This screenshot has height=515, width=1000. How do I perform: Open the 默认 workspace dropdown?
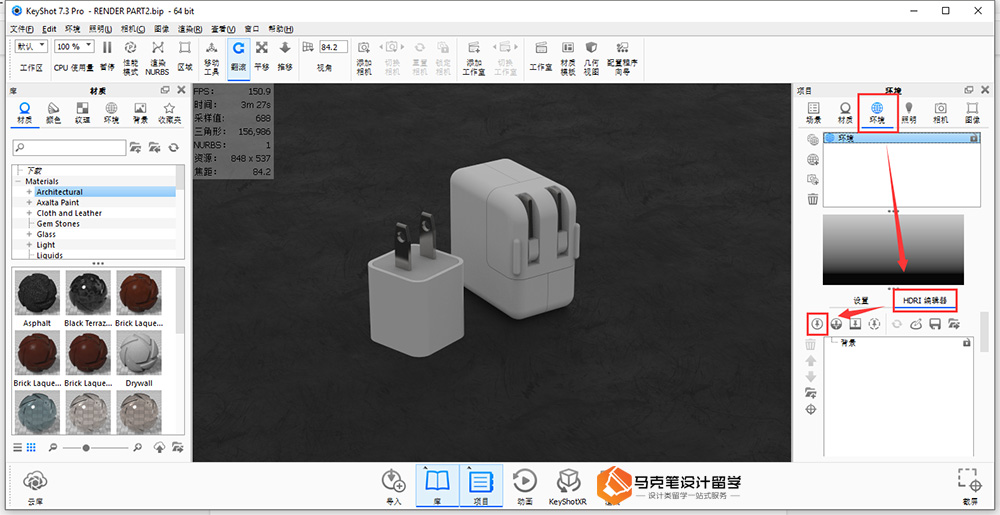point(31,47)
